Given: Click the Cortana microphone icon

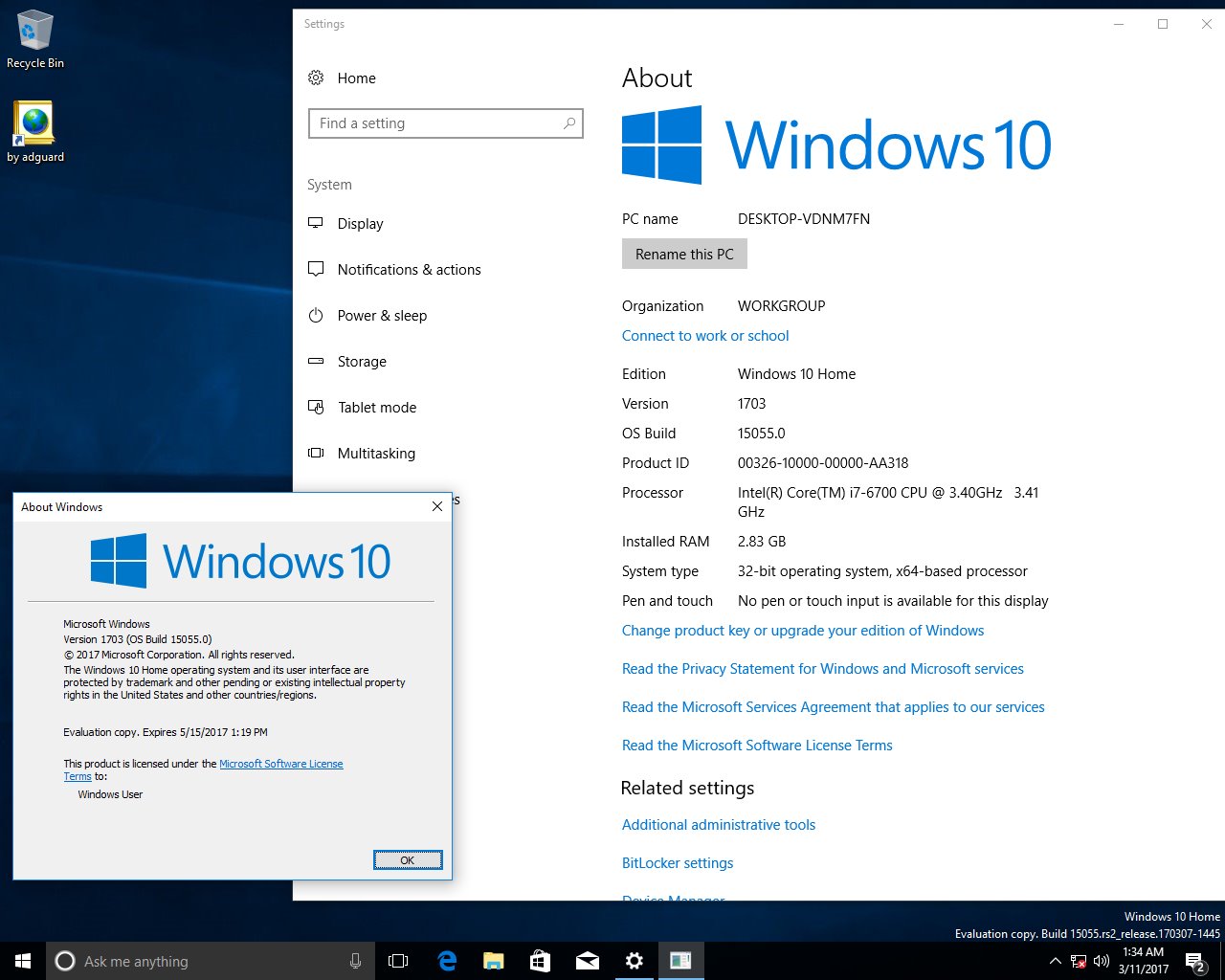Looking at the screenshot, I should [355, 961].
